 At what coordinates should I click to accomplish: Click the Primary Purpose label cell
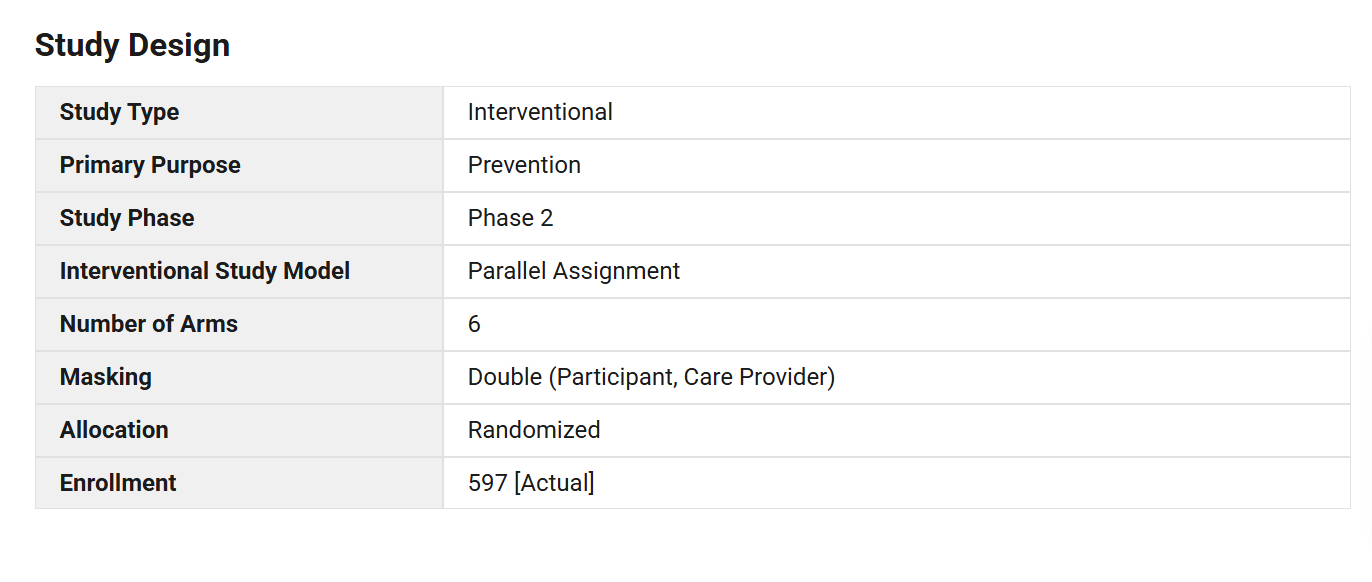pyautogui.click(x=150, y=165)
